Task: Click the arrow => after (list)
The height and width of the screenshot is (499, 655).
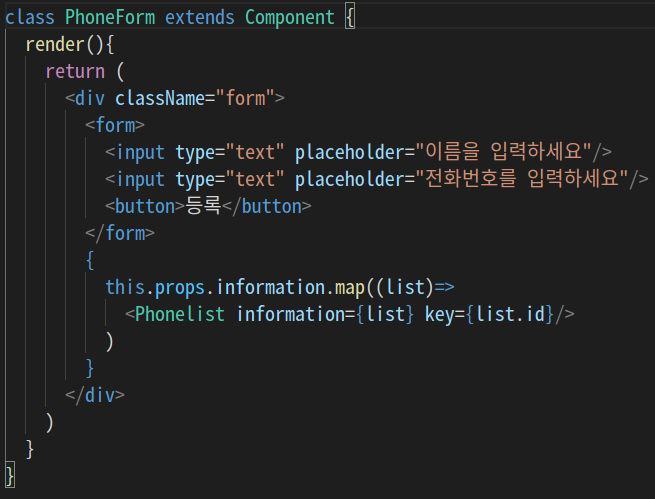Action: click(x=444, y=287)
